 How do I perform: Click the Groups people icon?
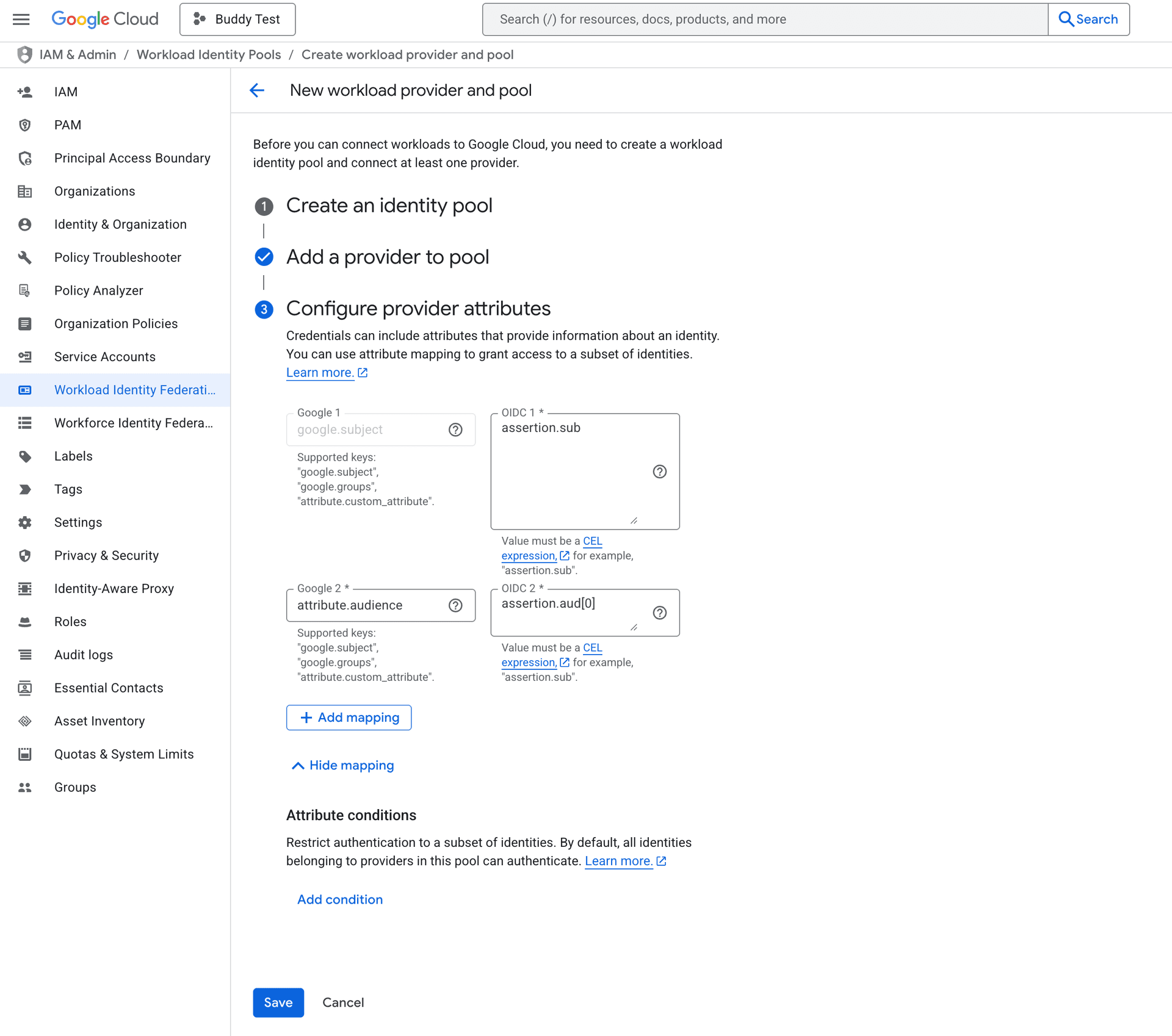[25, 788]
